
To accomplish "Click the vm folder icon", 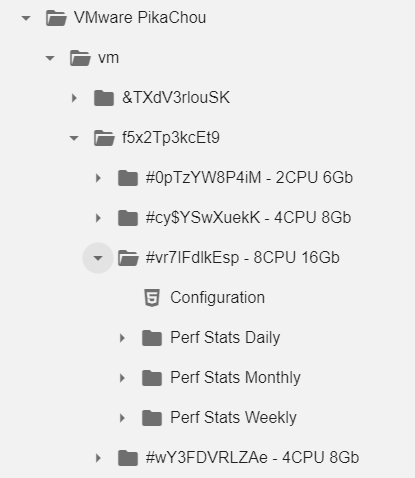I will point(80,58).
